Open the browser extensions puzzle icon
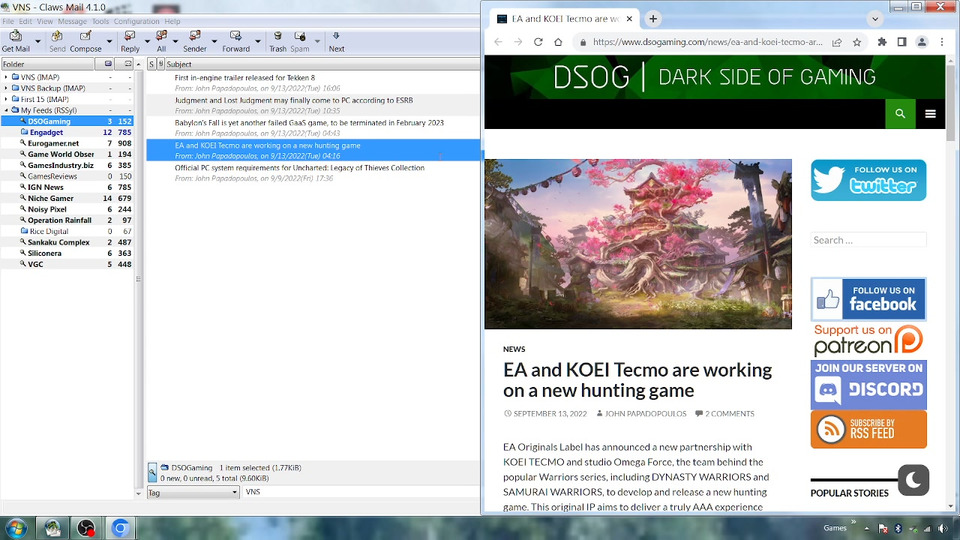Screen dimensions: 960x540 tap(882, 42)
